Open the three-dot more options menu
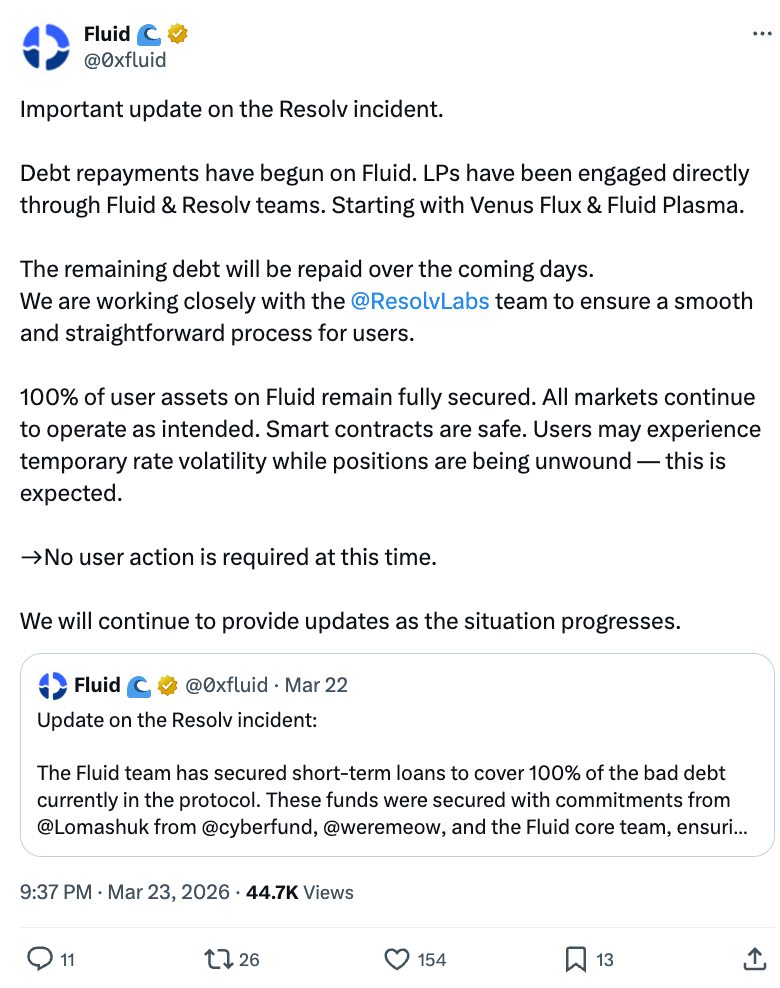 [x=761, y=34]
